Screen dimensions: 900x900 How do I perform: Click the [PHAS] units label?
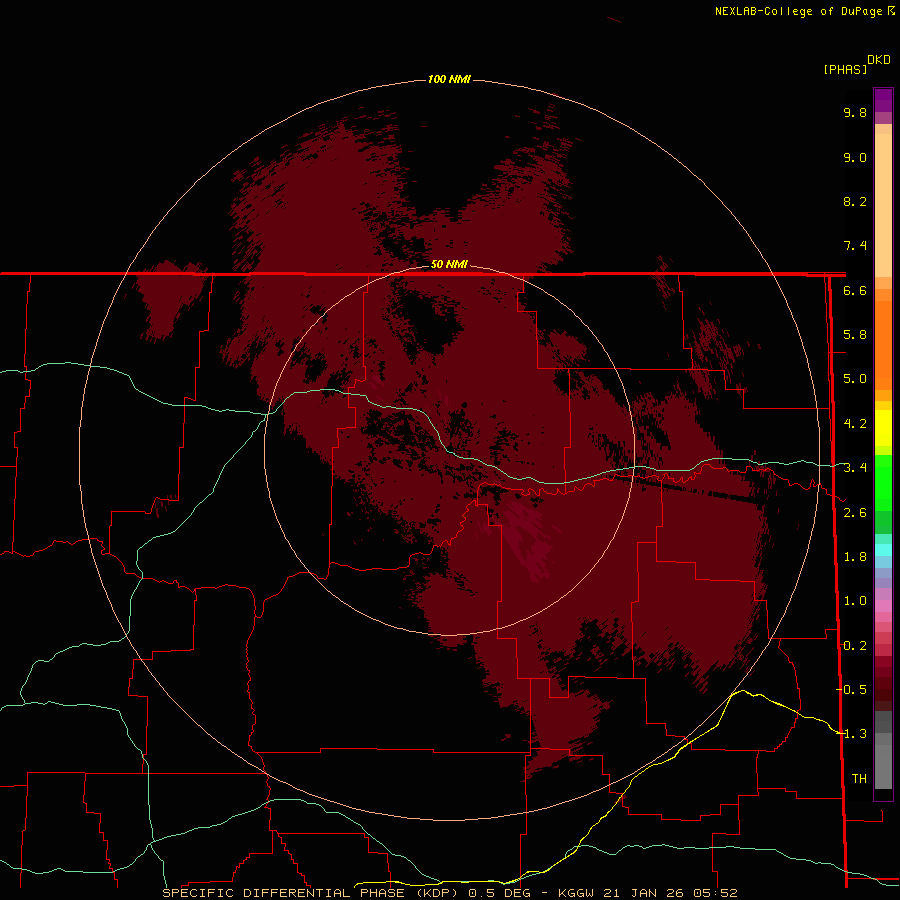point(845,69)
